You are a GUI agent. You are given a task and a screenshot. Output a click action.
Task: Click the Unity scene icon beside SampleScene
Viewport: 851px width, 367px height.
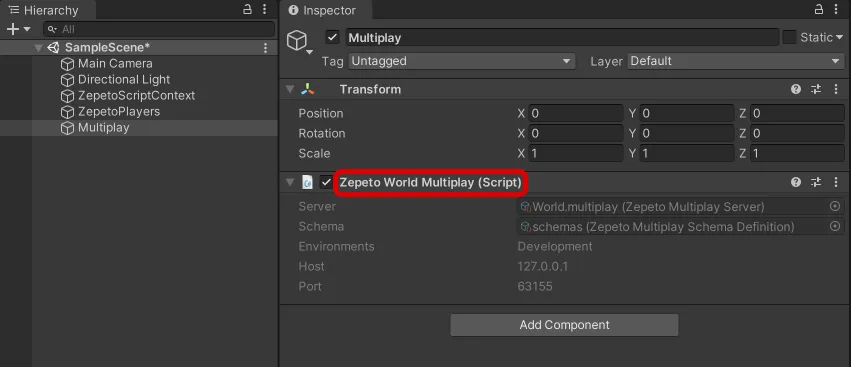click(53, 48)
